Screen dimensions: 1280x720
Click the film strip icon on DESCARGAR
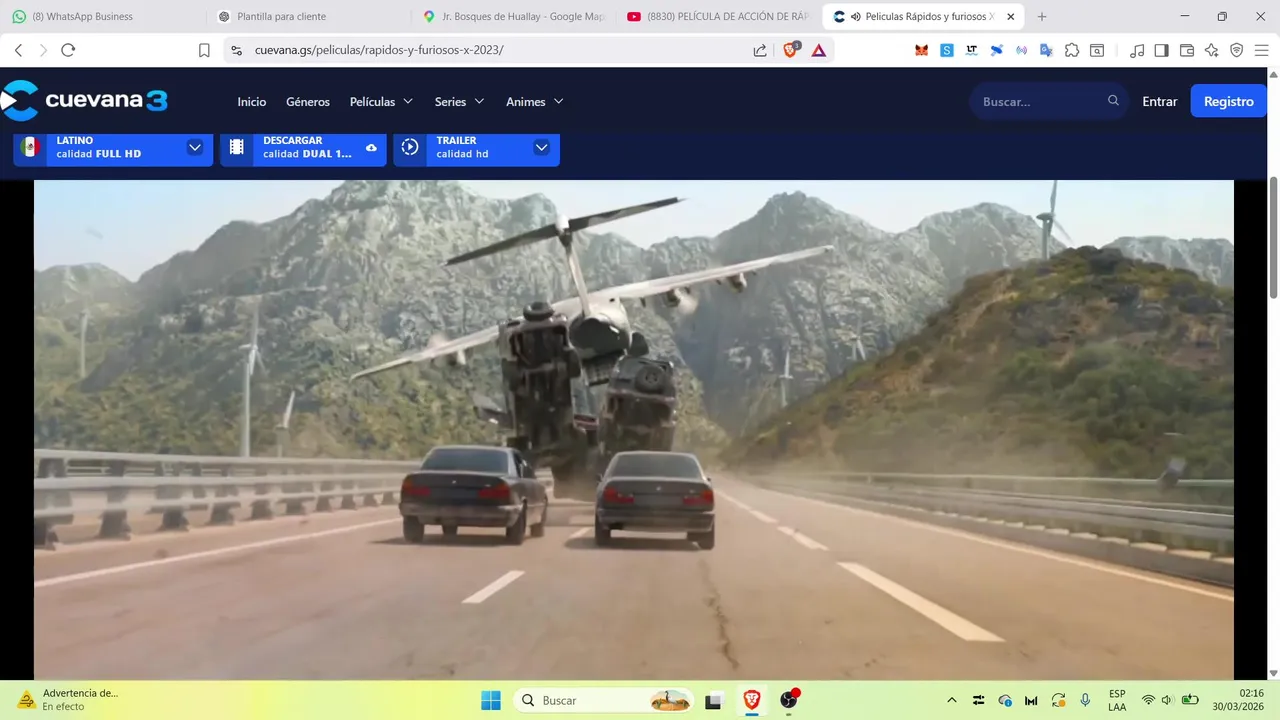click(237, 147)
